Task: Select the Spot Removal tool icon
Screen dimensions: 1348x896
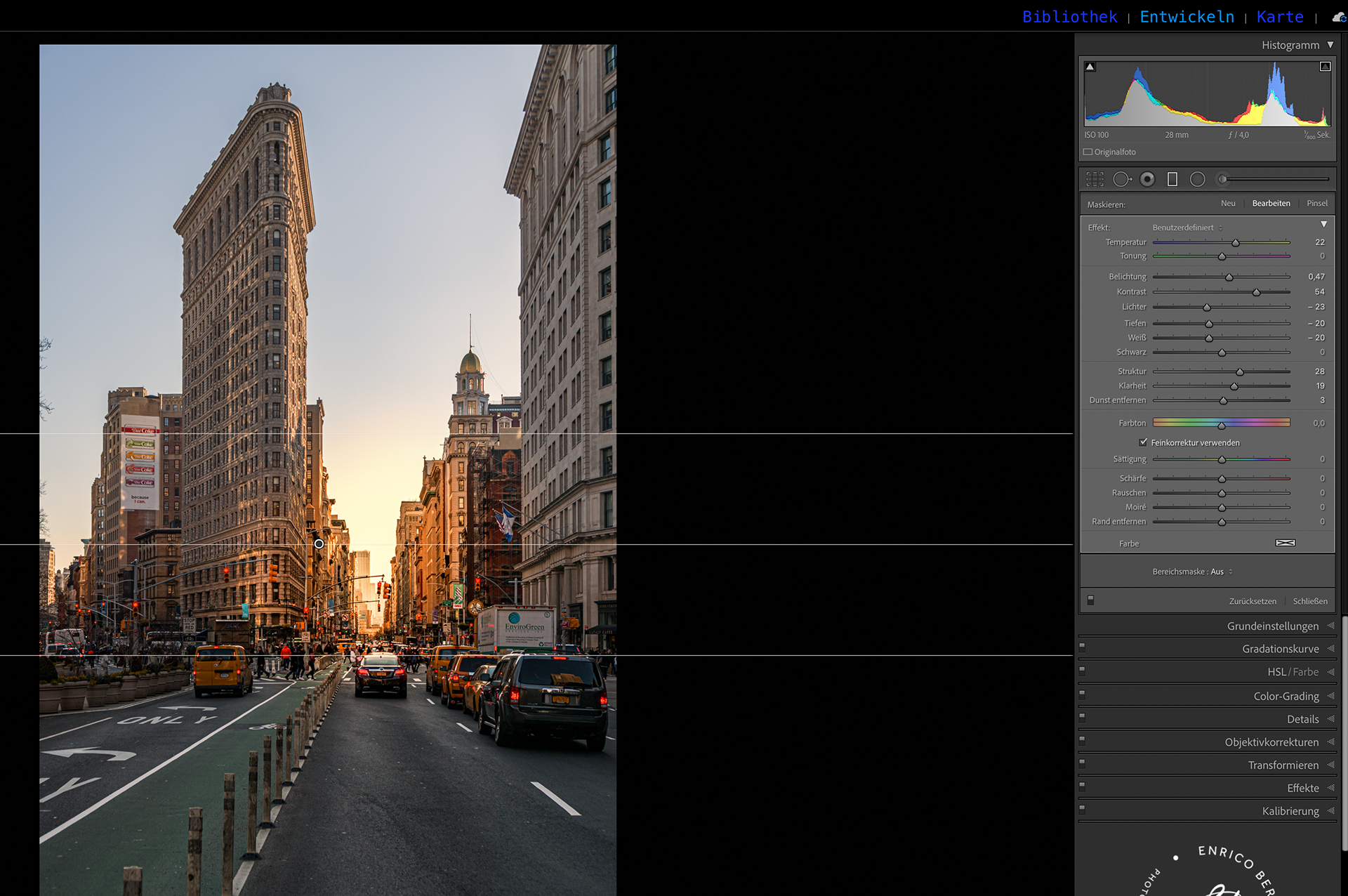Action: 1122,180
